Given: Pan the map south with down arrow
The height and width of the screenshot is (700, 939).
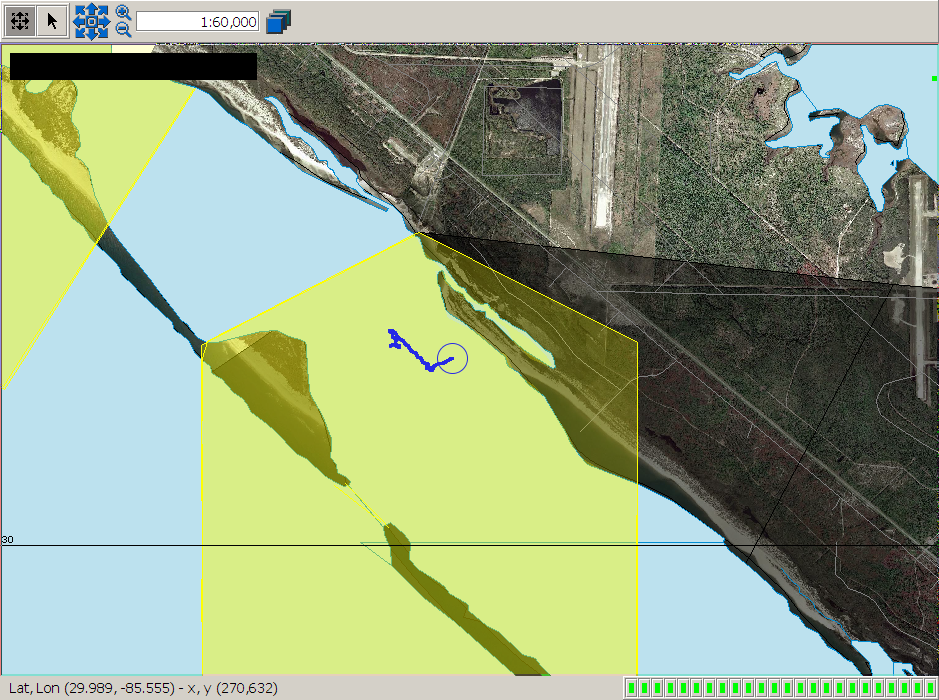Looking at the screenshot, I should (x=91, y=35).
